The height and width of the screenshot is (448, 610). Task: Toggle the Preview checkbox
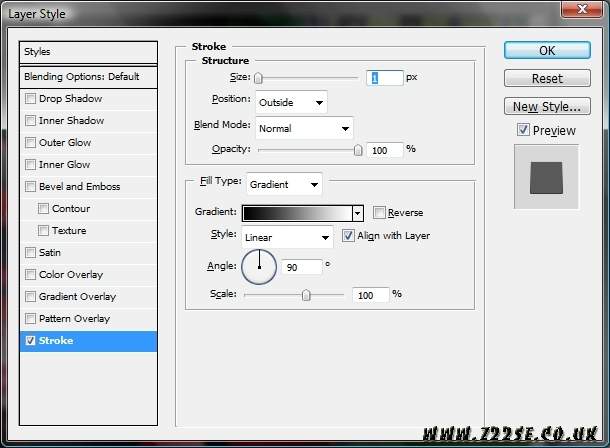click(x=523, y=130)
